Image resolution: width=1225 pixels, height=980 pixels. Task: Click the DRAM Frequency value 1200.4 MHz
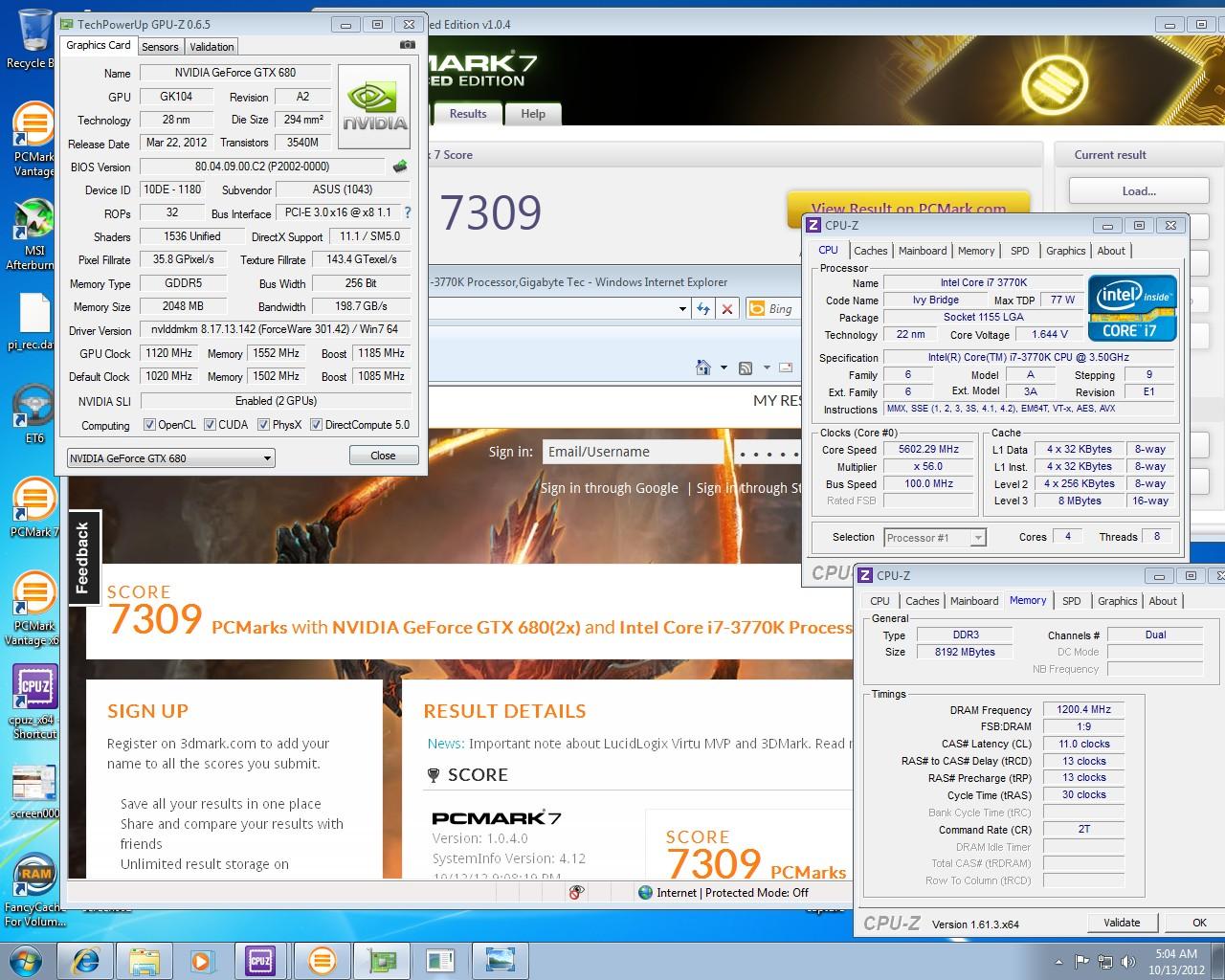click(x=1083, y=710)
